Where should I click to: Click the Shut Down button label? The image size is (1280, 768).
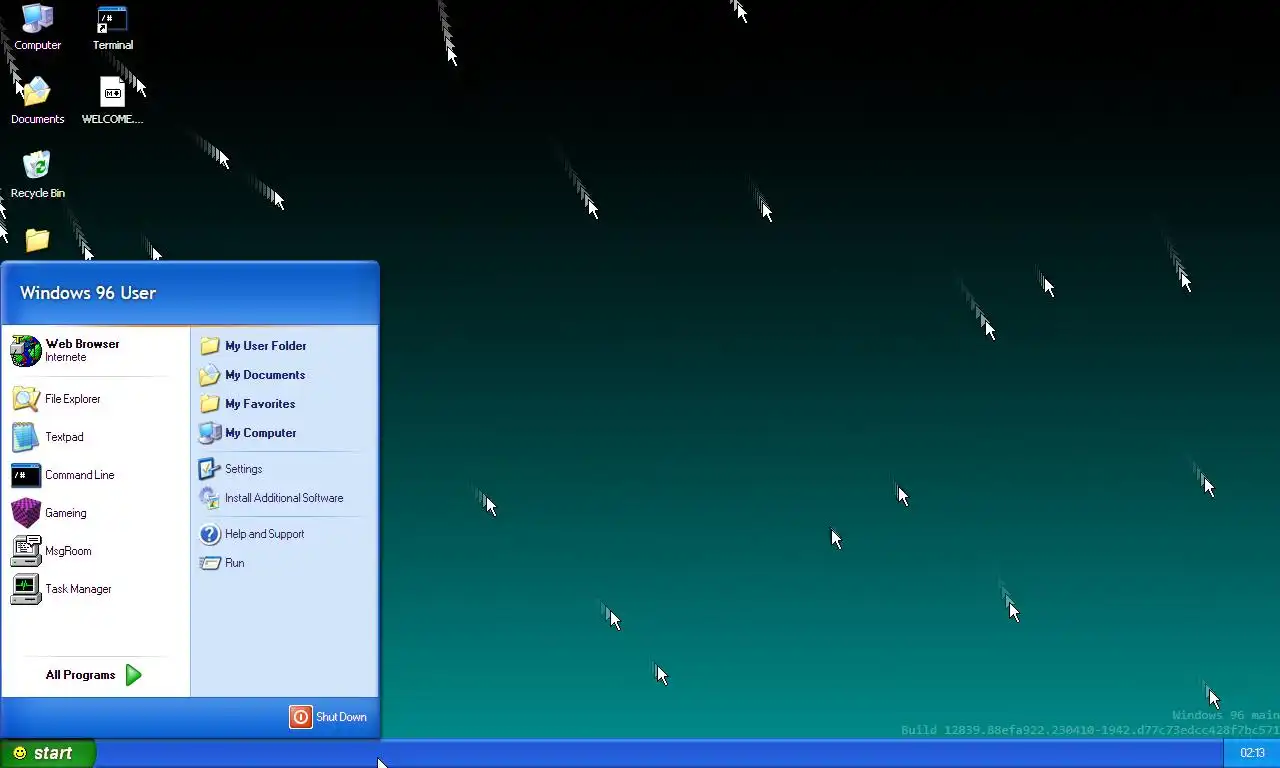(x=341, y=717)
